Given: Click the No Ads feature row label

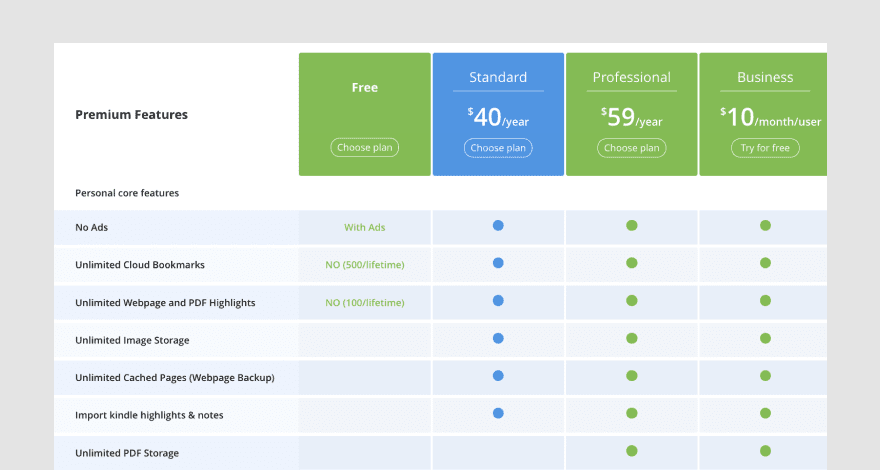Looking at the screenshot, I should pyautogui.click(x=91, y=227).
